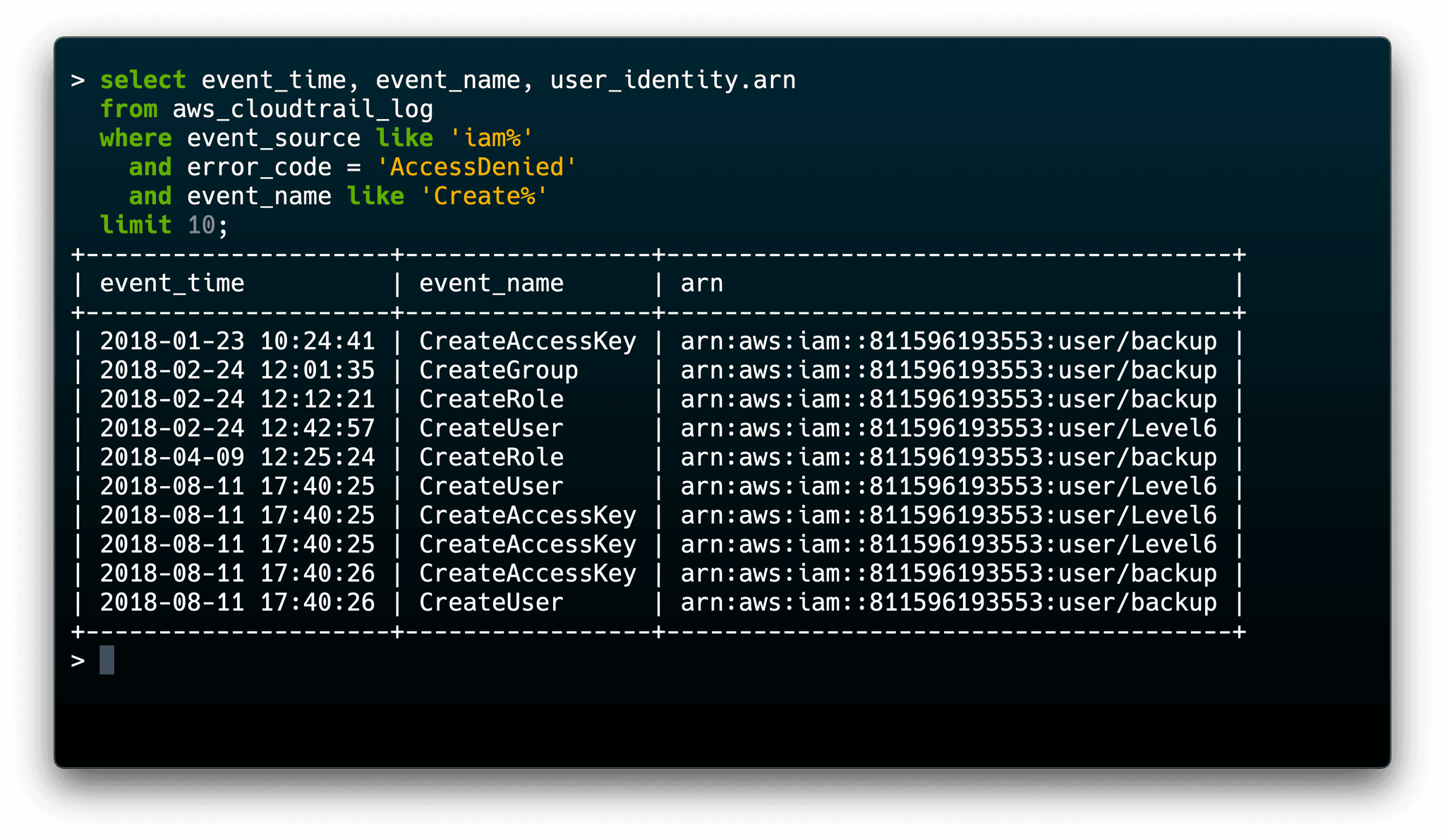Click 'event_source' in the where clause
The image size is (1445, 840).
tap(274, 138)
